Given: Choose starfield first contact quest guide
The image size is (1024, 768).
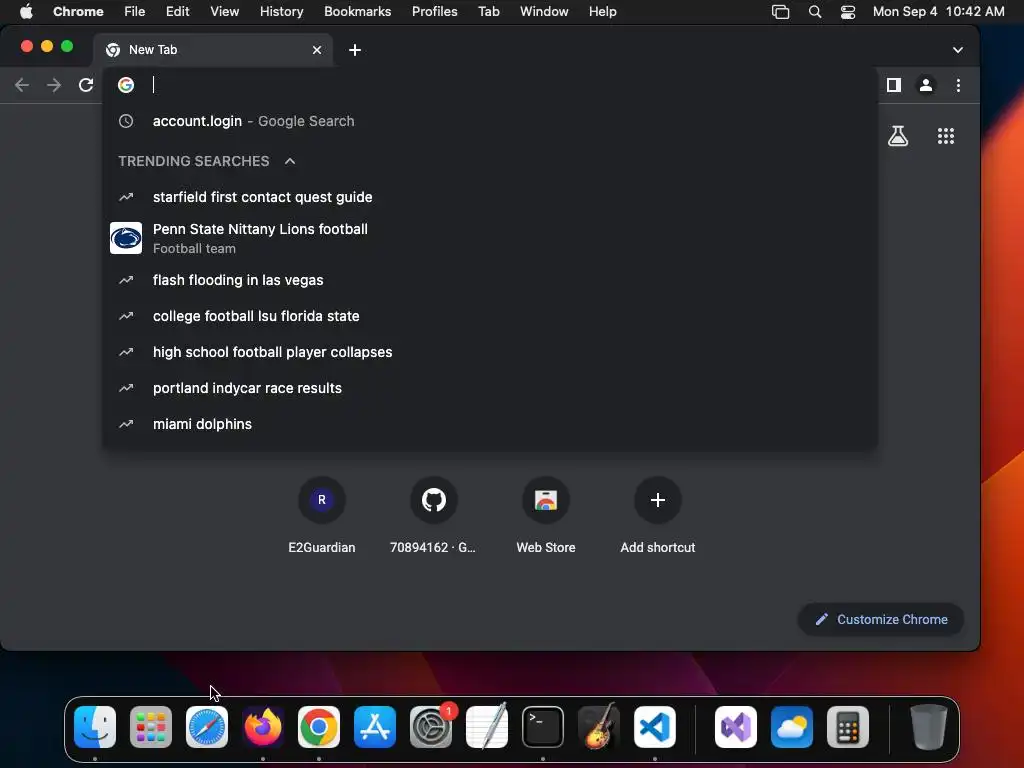Looking at the screenshot, I should tap(490, 197).
